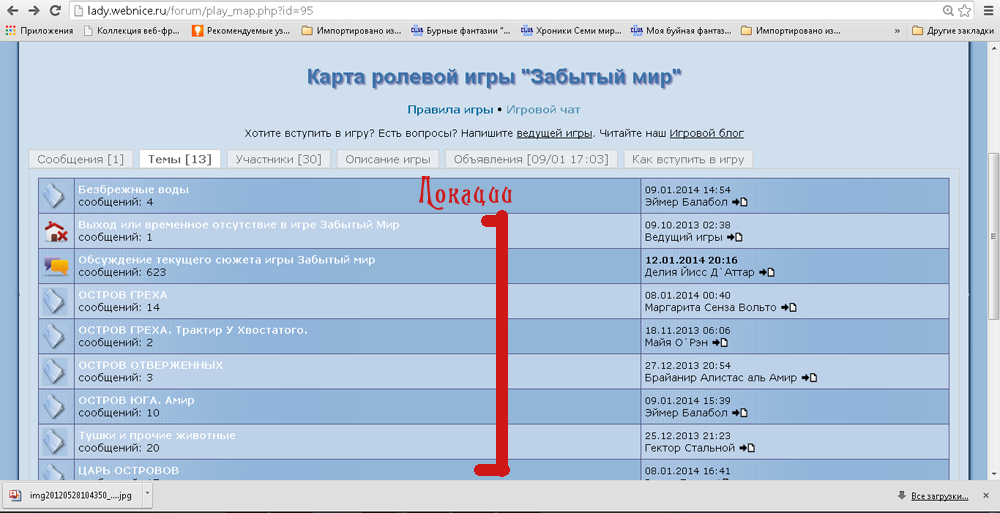1000x513 pixels.
Task: Open topic Тушки и прочие животные
Action: [157, 435]
